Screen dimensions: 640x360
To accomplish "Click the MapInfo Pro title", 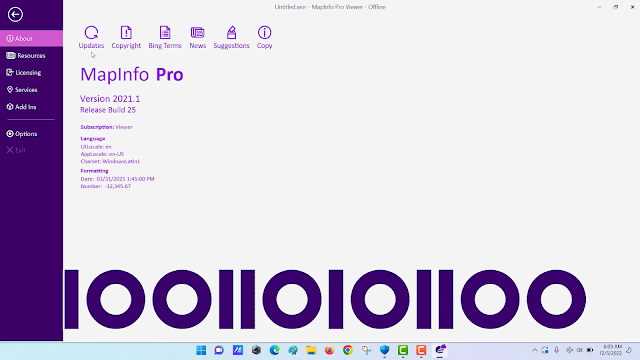I will [x=132, y=75].
